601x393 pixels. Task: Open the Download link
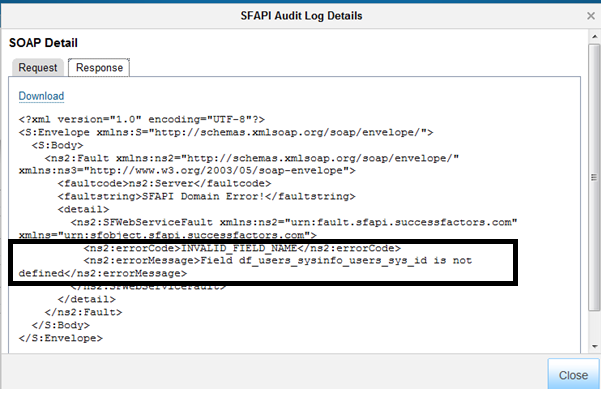point(41,96)
